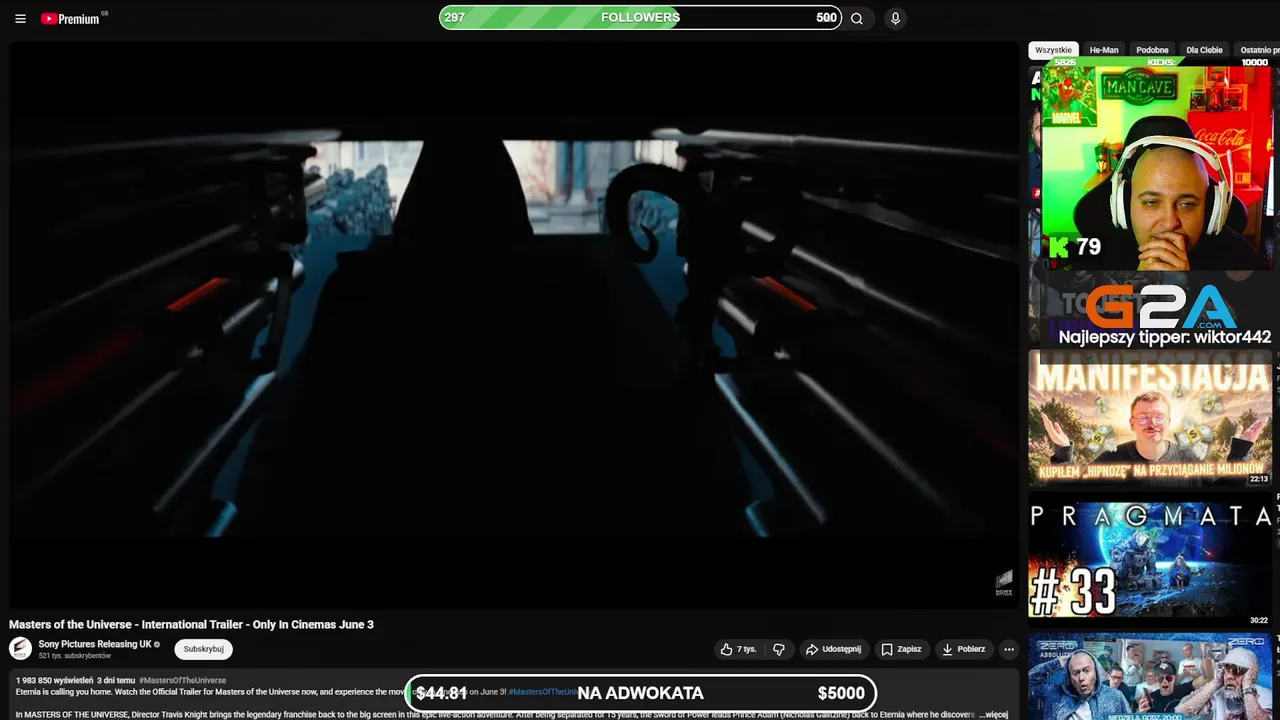Open the MANIFESTACJA video thumbnail

click(x=1150, y=417)
